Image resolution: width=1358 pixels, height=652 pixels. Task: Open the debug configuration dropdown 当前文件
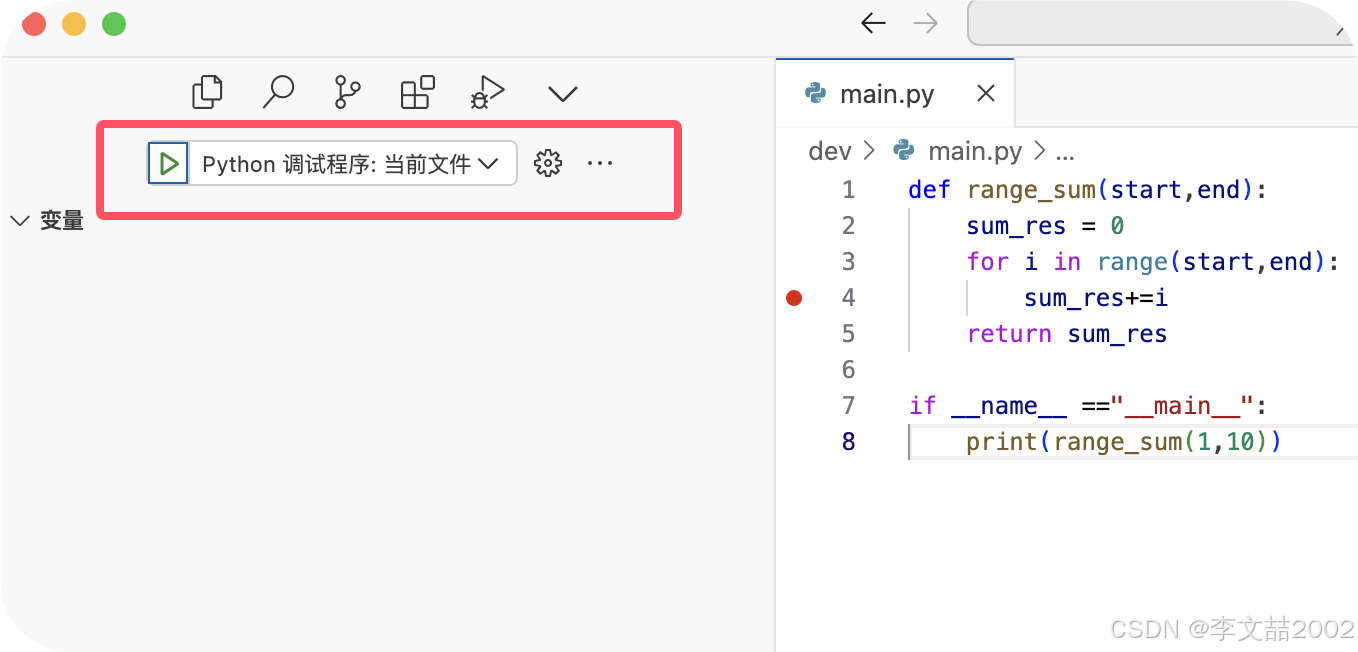click(345, 162)
